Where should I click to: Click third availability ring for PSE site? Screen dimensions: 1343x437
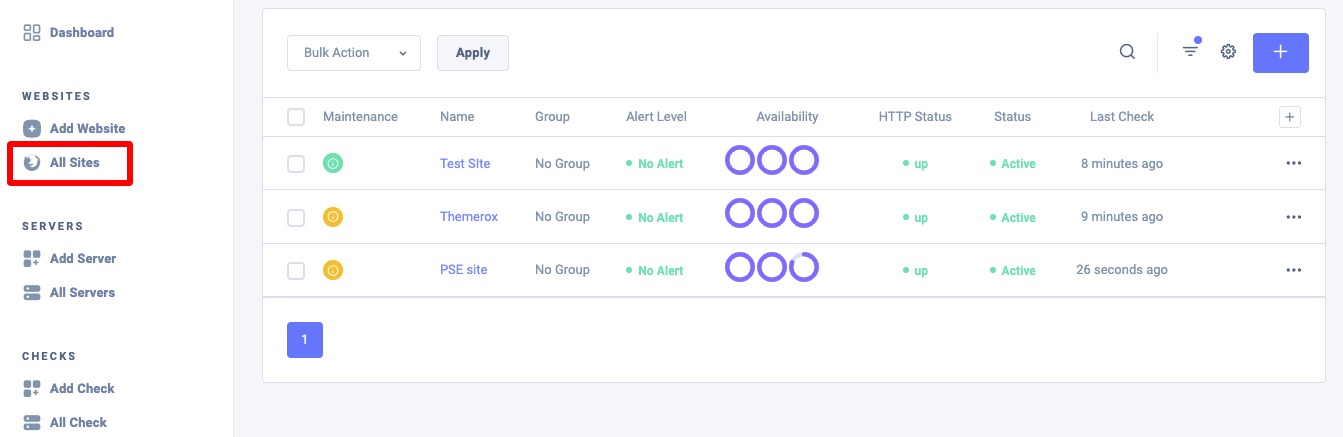pyautogui.click(x=804, y=267)
